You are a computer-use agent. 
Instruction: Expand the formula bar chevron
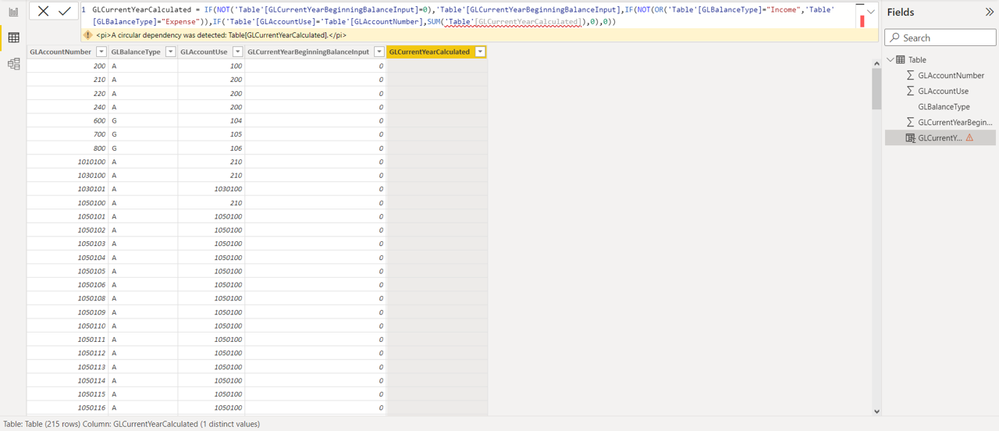(871, 11)
